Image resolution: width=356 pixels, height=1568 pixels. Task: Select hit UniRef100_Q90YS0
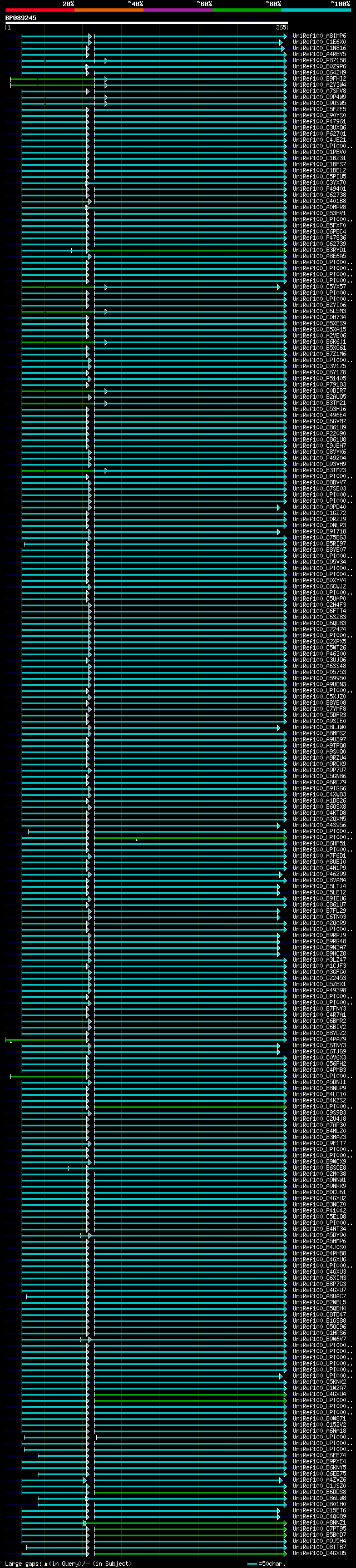319,115
